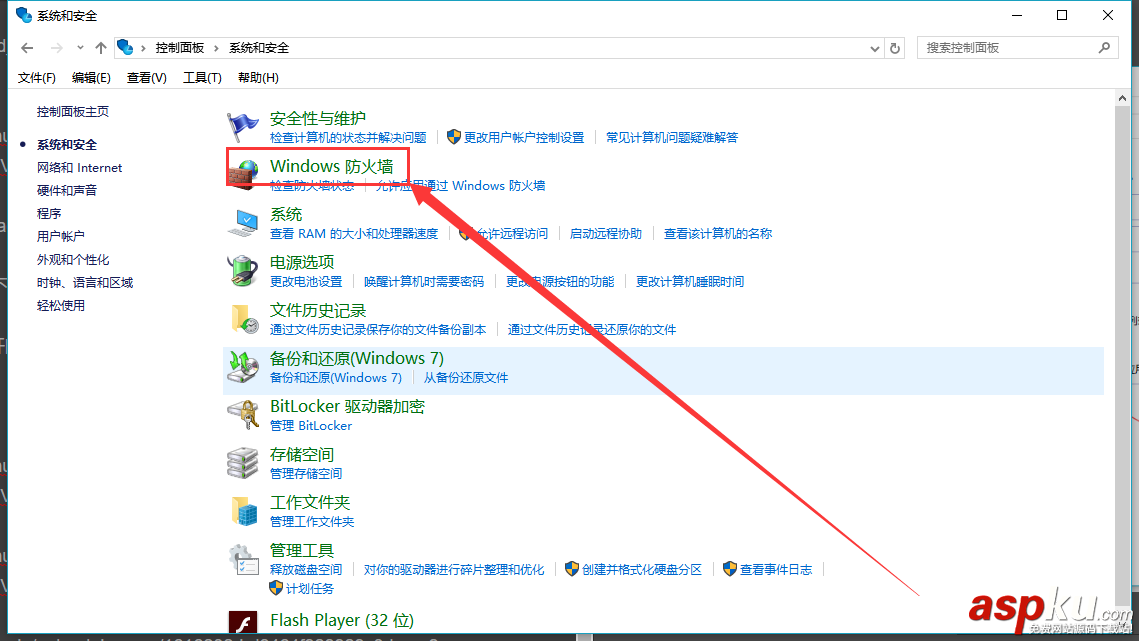The image size is (1139, 641).
Task: Open the 工具(T) menu
Action: (x=202, y=78)
